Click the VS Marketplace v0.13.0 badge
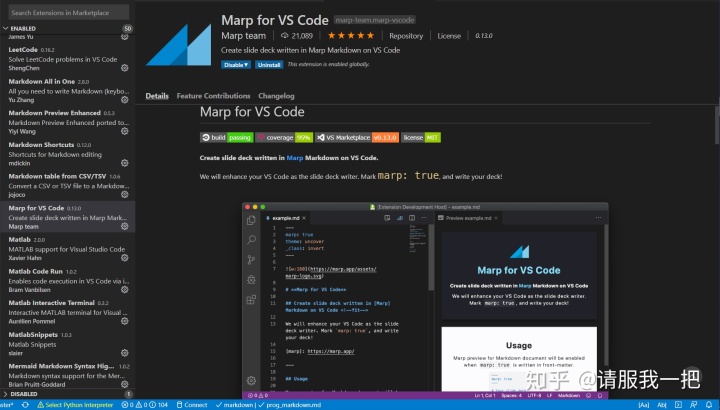This screenshot has width=720, height=410. pyautogui.click(x=357, y=137)
